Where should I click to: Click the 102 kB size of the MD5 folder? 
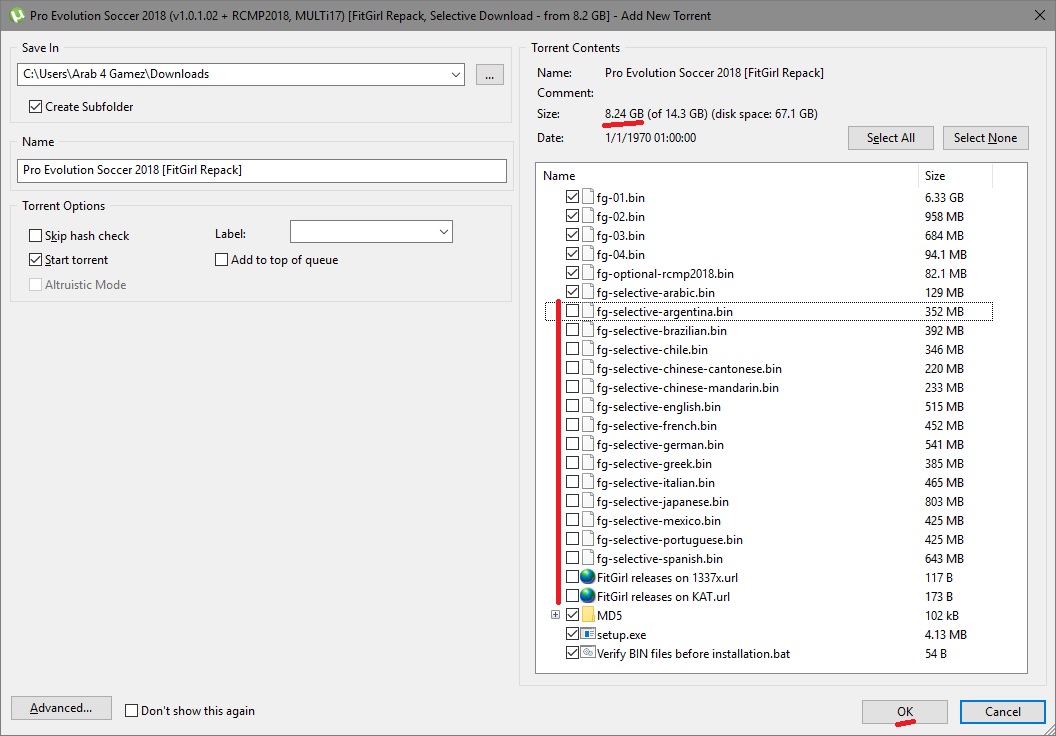(942, 615)
